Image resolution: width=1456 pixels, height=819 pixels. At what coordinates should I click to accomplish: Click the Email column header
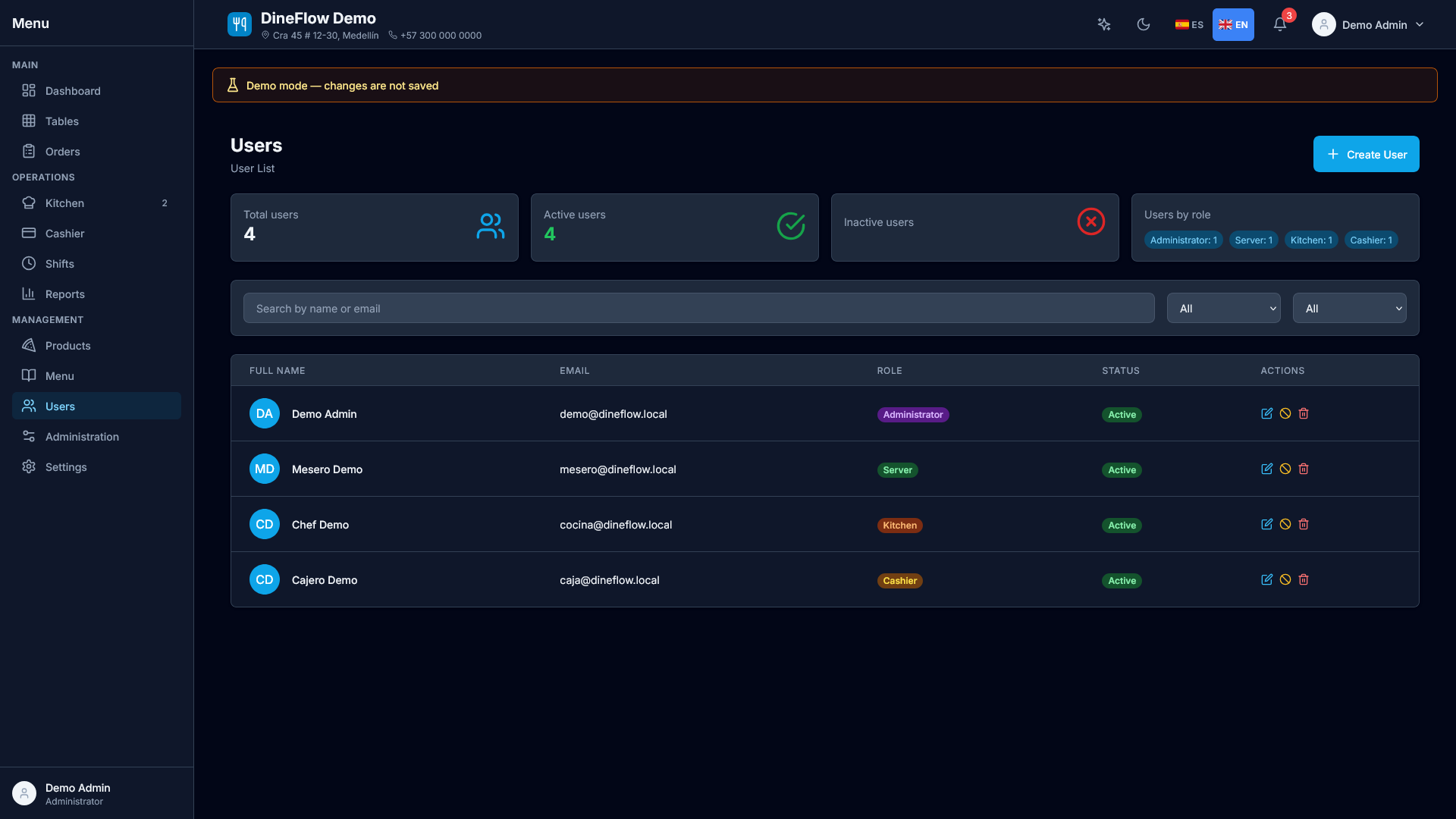[x=574, y=370]
